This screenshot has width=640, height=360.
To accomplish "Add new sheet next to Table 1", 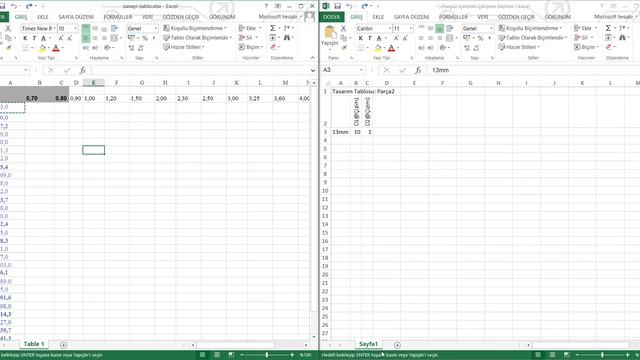I will 63,345.
